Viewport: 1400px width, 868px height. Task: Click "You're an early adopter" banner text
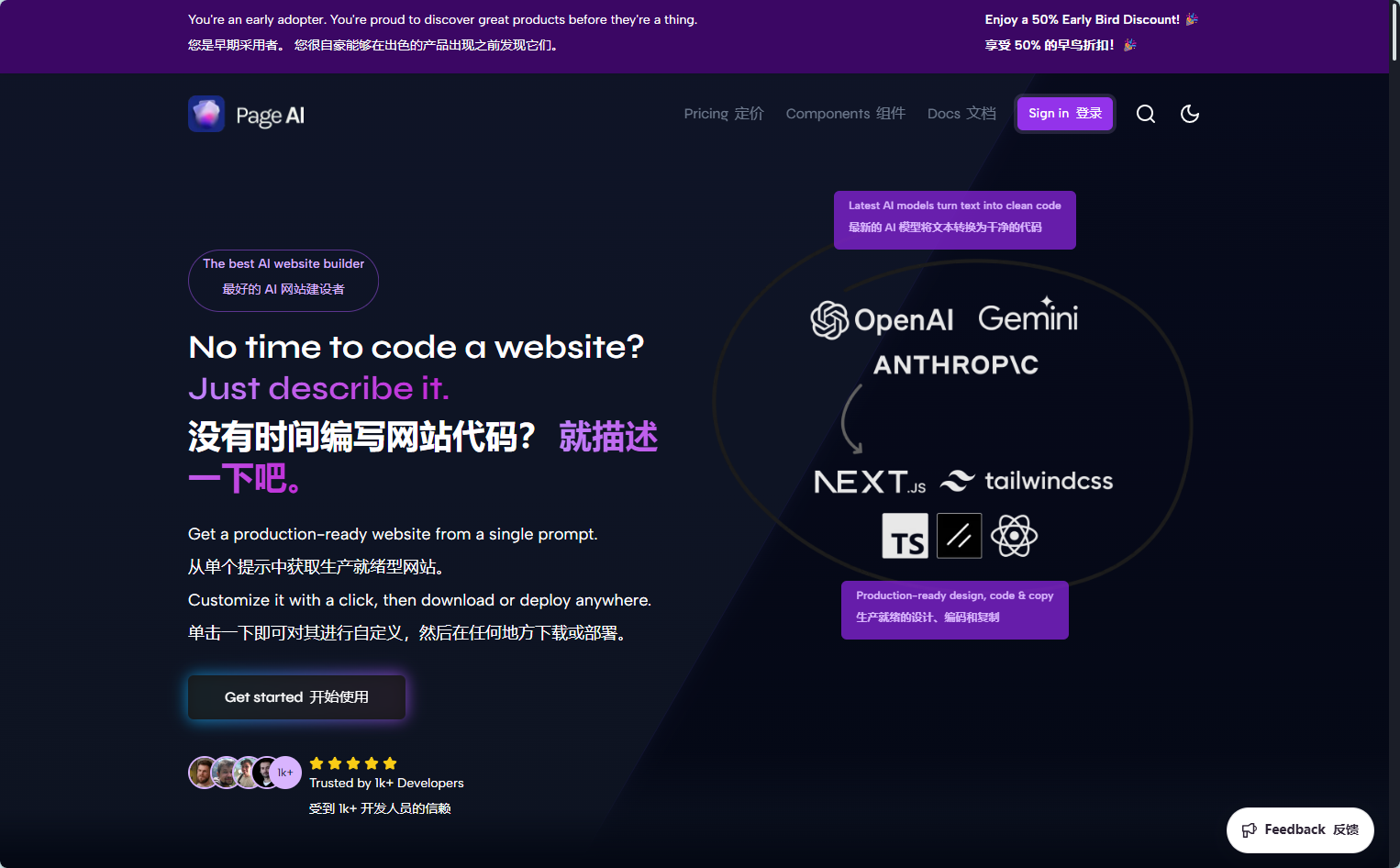click(442, 19)
